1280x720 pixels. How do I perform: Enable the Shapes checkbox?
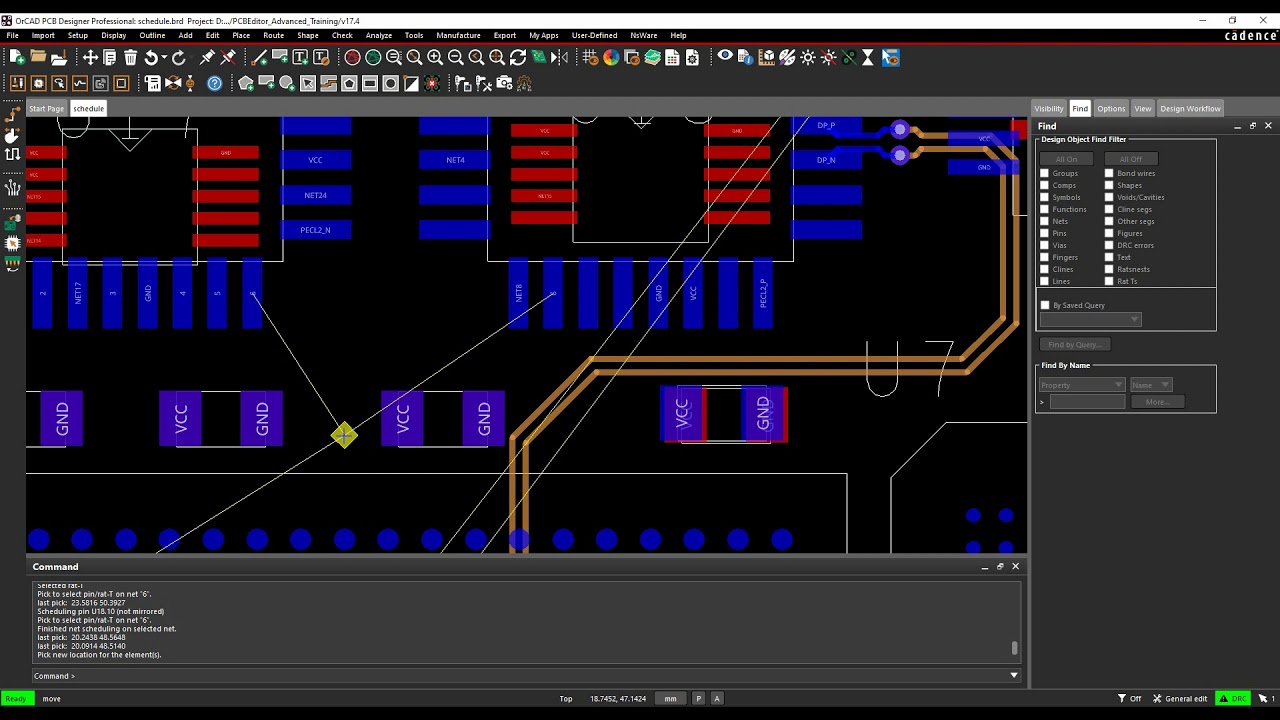(1109, 185)
